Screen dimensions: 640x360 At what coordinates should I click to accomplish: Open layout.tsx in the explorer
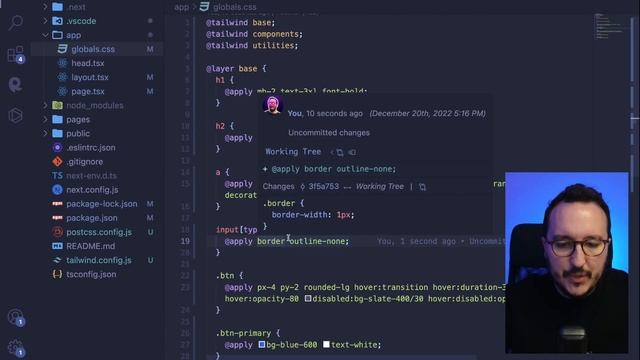[90, 77]
